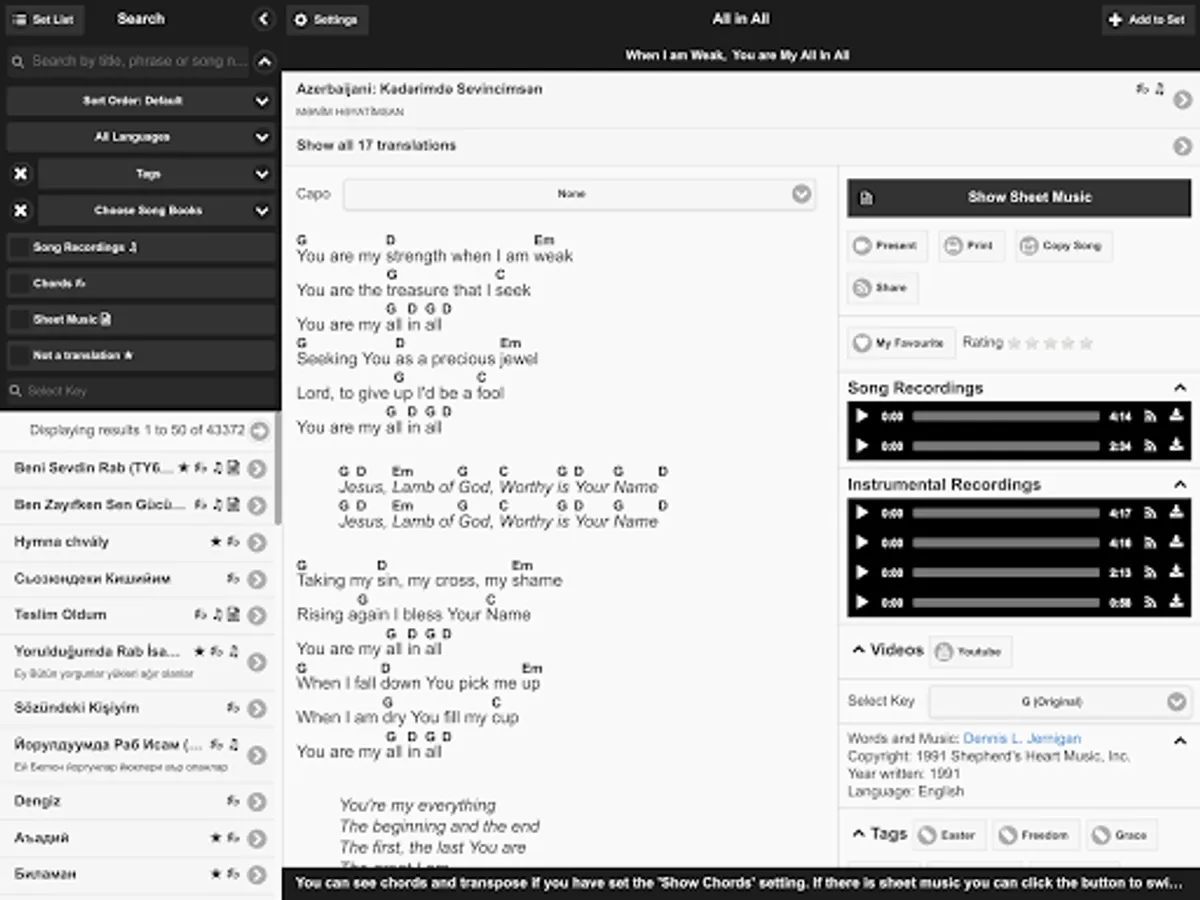The width and height of the screenshot is (1200, 900).
Task: Open the Select Key G (Original) dropdown
Action: [1058, 702]
